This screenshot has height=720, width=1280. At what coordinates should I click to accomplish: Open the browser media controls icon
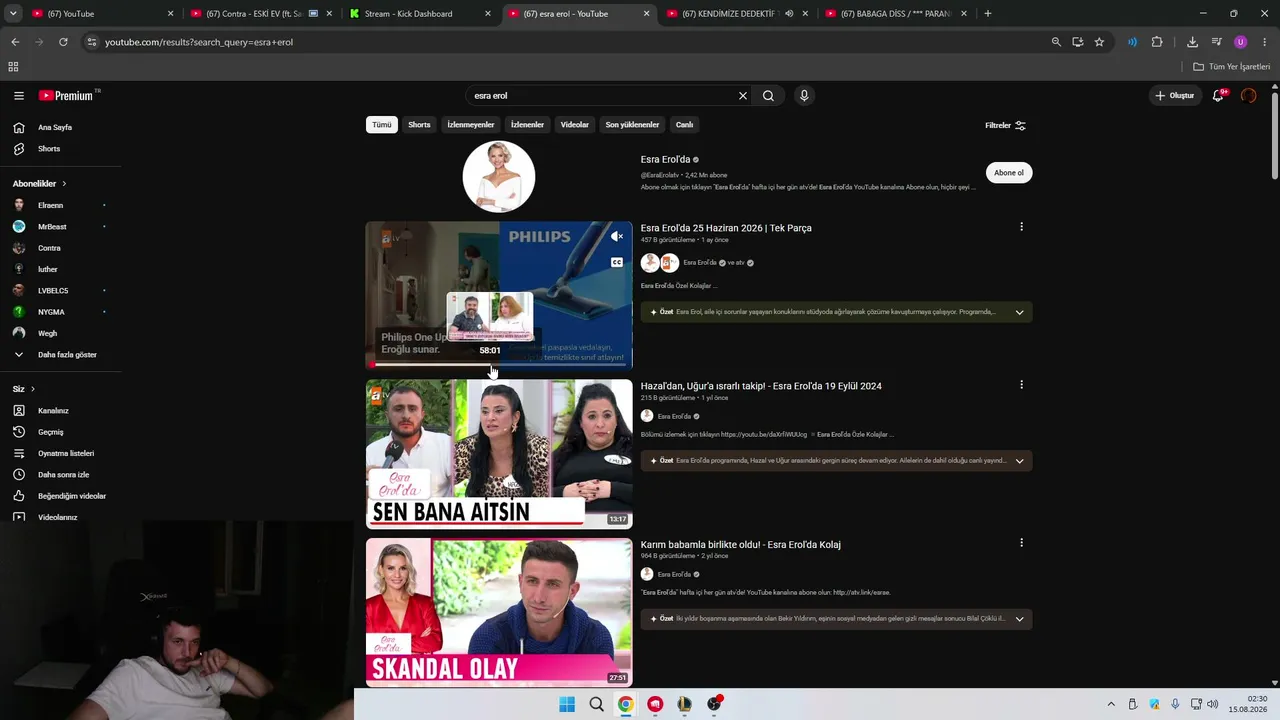1216,42
